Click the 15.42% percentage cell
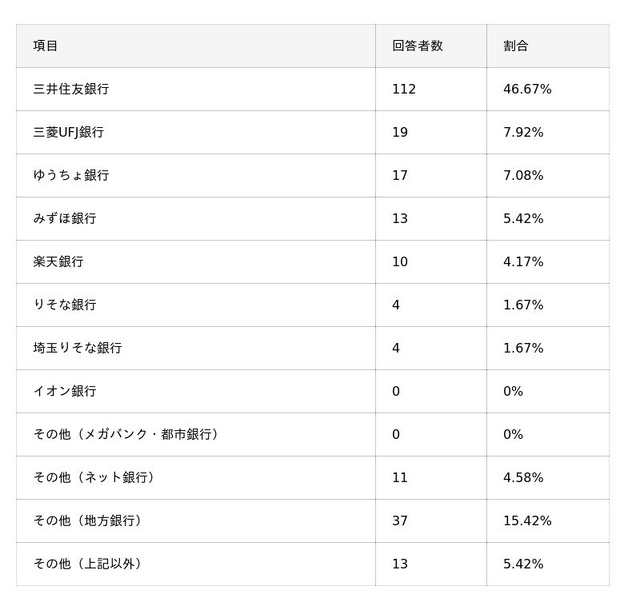Screen dimensions: 640x610 pyautogui.click(x=528, y=520)
